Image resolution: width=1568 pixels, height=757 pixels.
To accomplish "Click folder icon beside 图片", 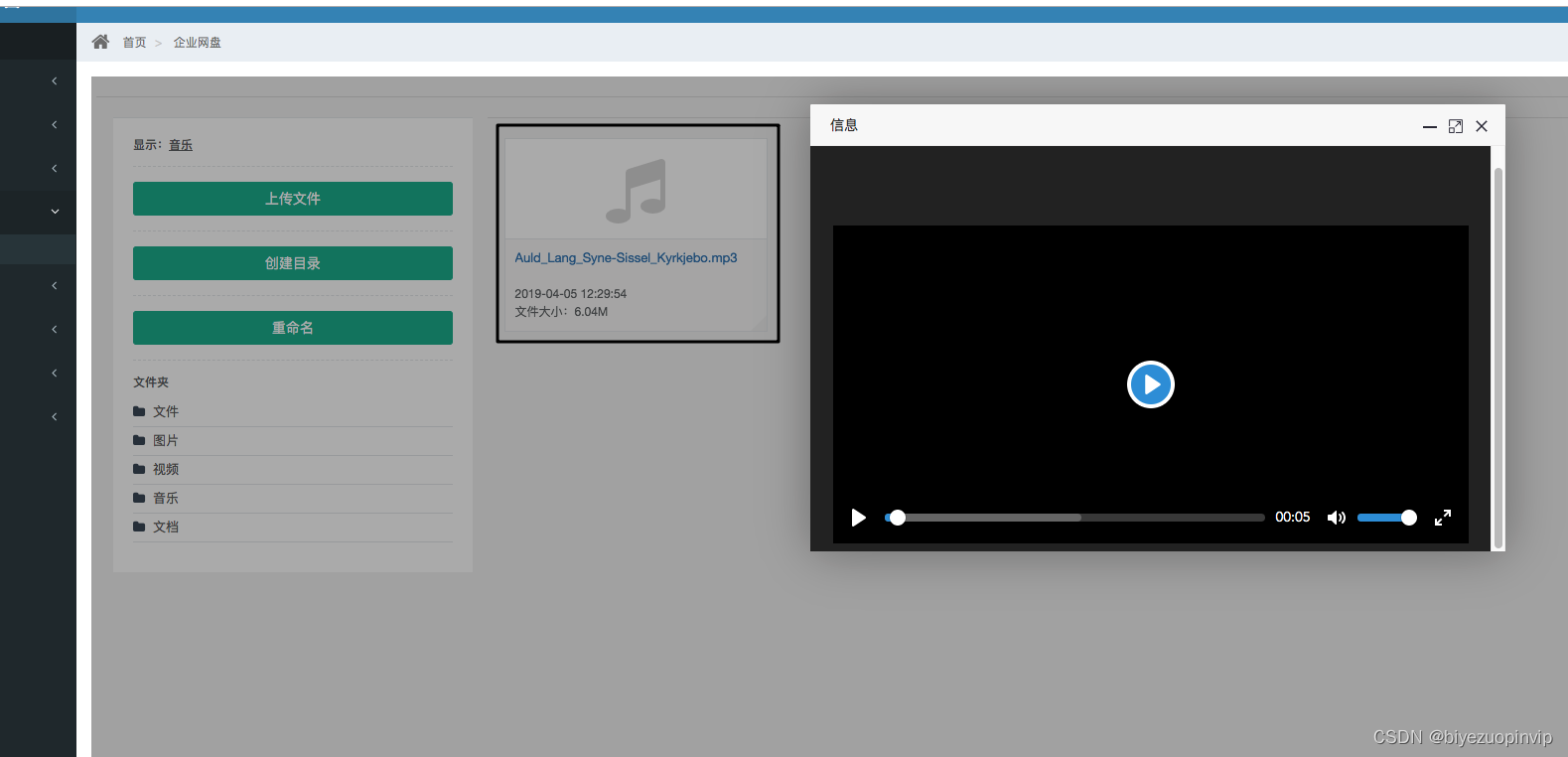I will 139,440.
